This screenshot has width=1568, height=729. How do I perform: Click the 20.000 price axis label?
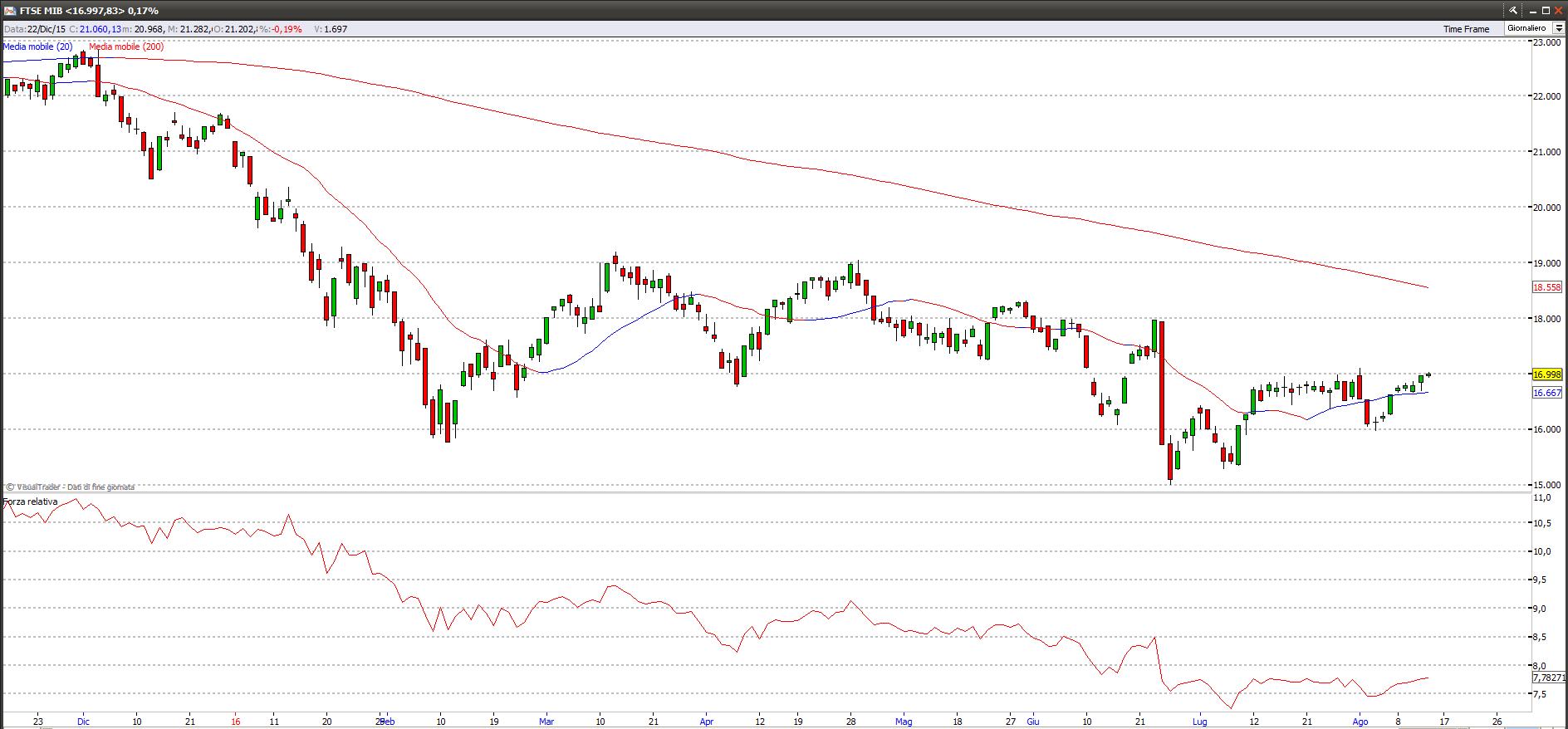pyautogui.click(x=1547, y=208)
